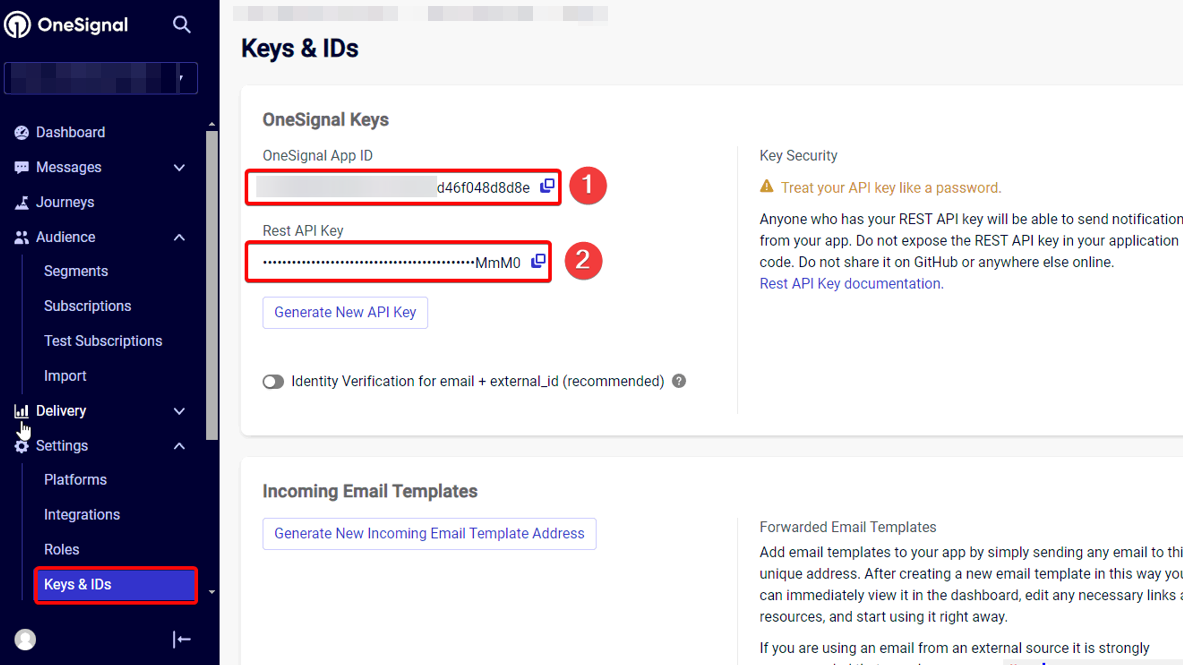This screenshot has width=1183, height=665.
Task: Open Journeys from the sidebar
Action: 65,202
